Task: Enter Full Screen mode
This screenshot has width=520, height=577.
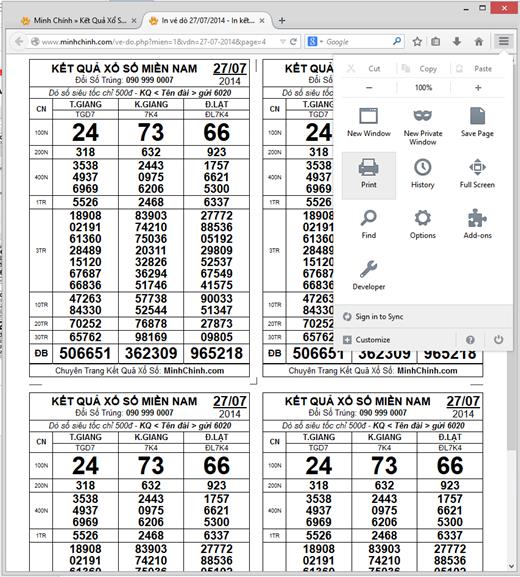Action: pos(477,174)
